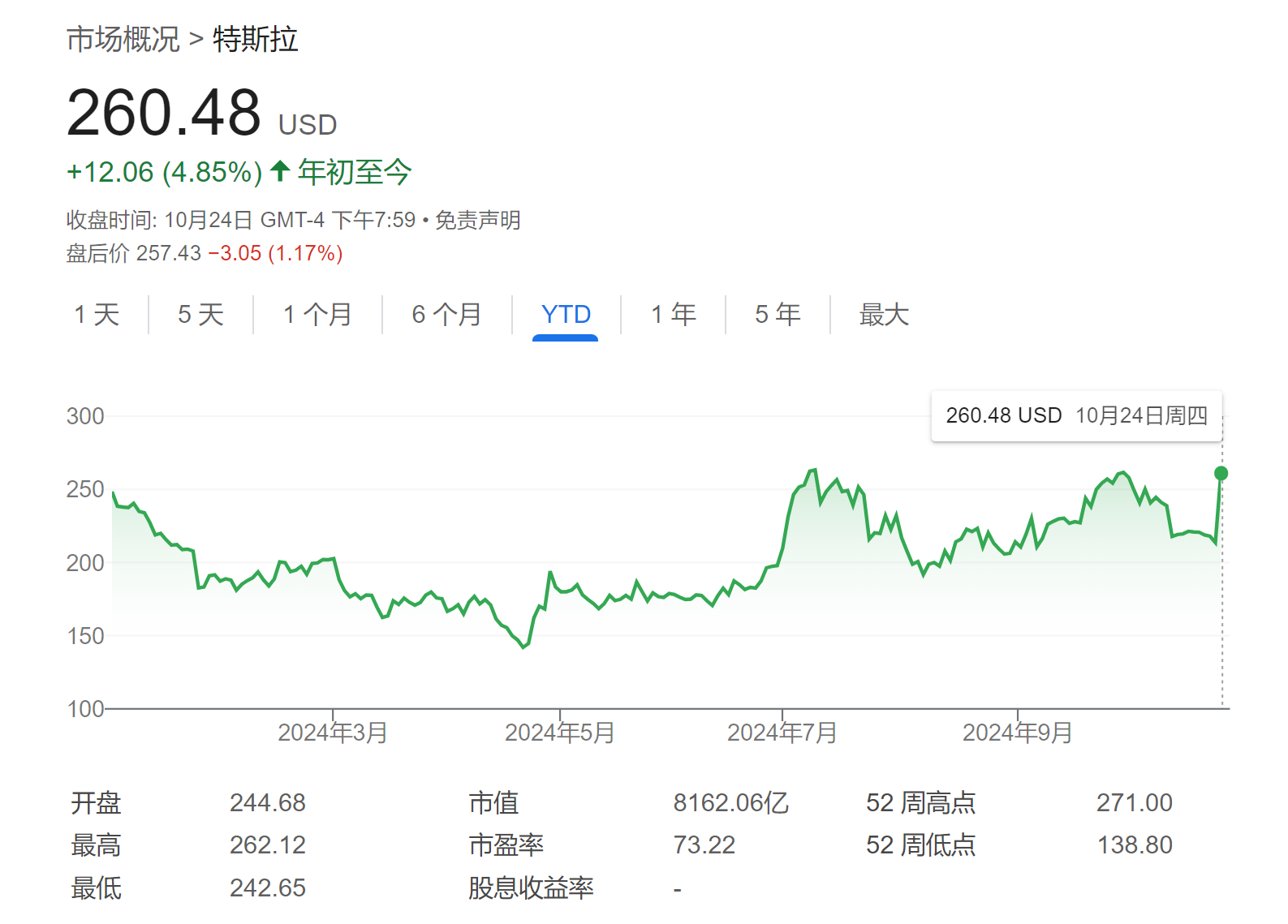Switch to the 1 年 chart tab

pyautogui.click(x=674, y=315)
